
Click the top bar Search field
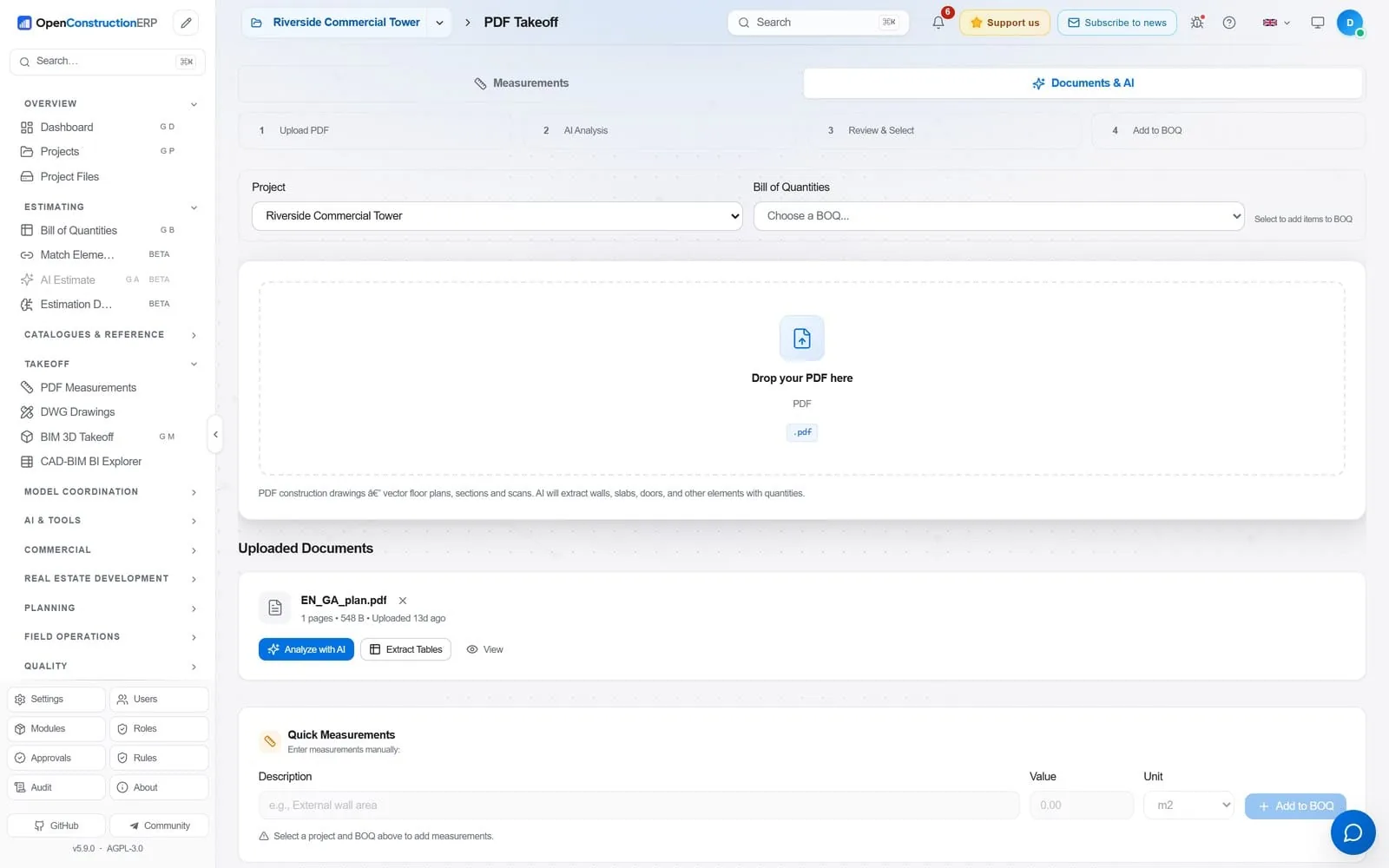point(818,23)
